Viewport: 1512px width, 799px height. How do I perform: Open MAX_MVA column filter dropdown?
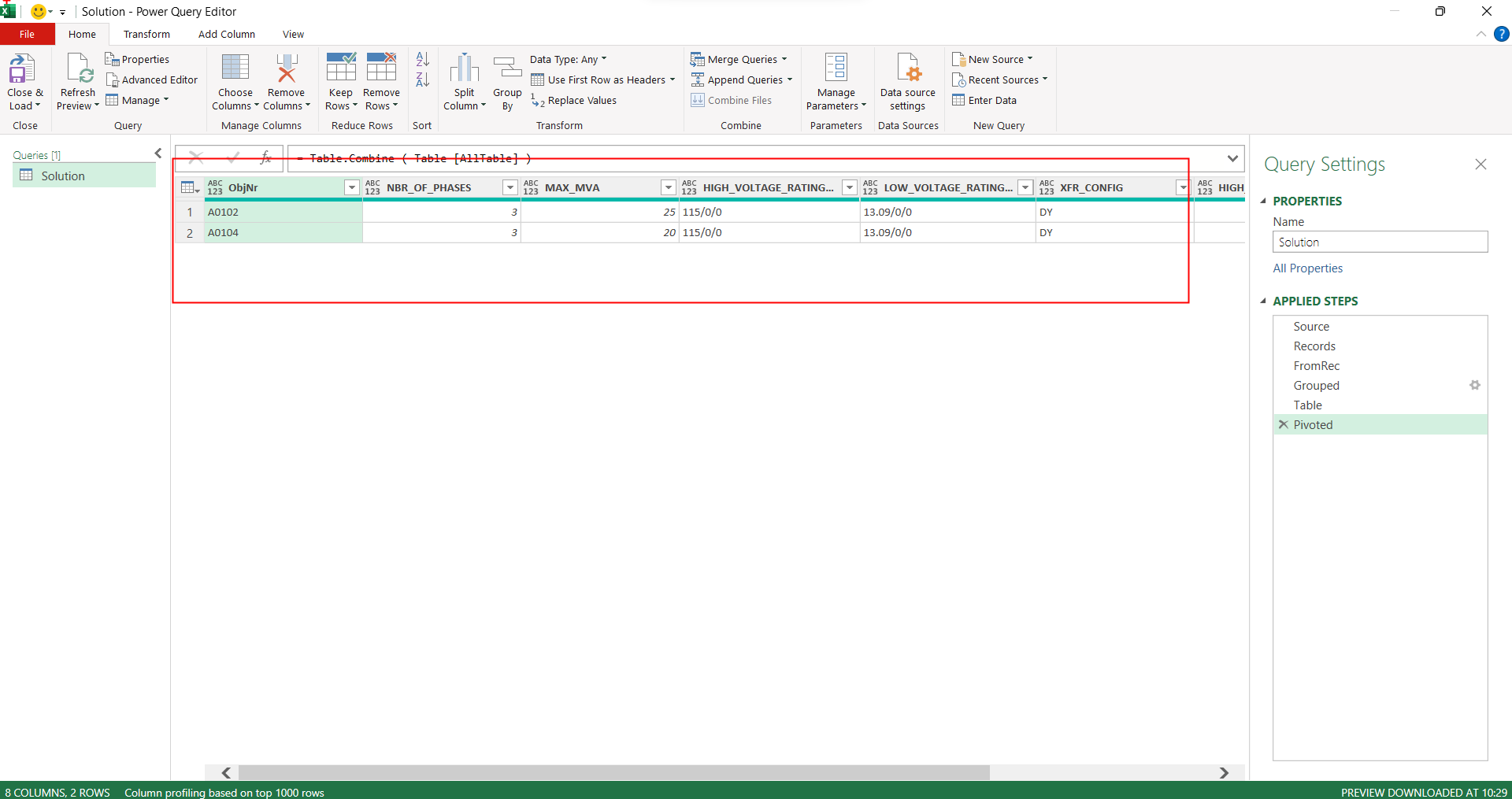point(669,187)
